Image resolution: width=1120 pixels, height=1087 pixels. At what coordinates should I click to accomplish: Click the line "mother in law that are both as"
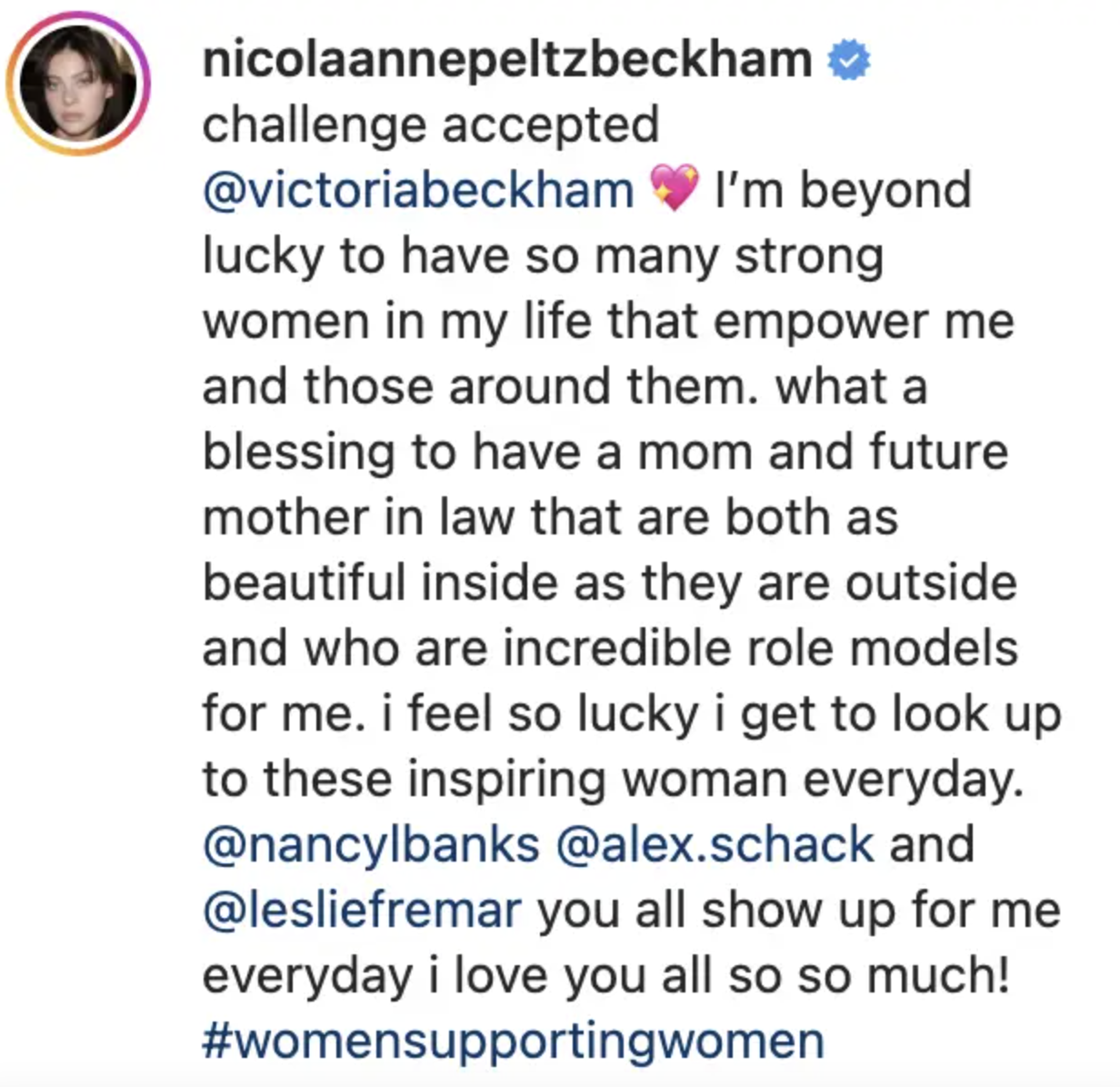(550, 518)
